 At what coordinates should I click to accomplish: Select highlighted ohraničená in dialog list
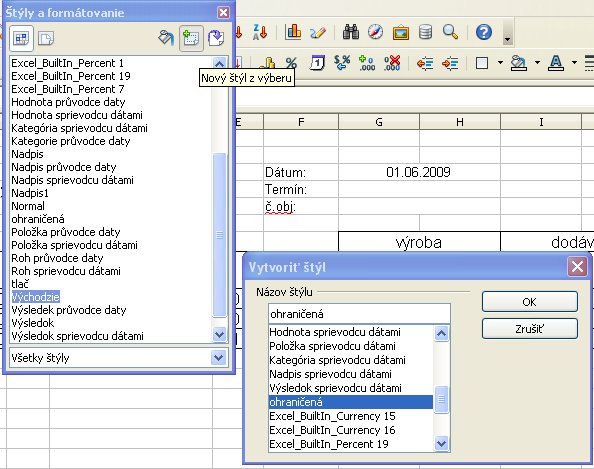(350, 402)
